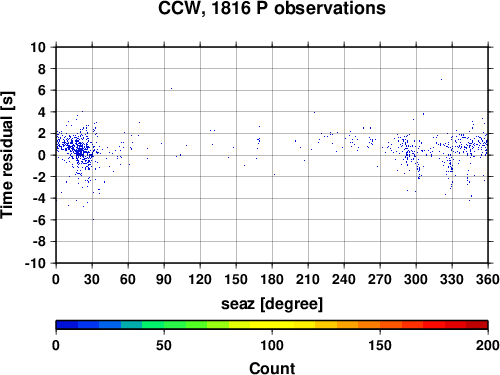Click the x-axis tick label 180

click(272, 279)
